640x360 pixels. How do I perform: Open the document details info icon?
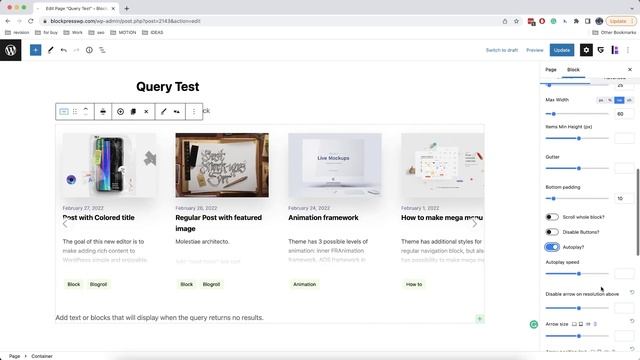coord(89,50)
